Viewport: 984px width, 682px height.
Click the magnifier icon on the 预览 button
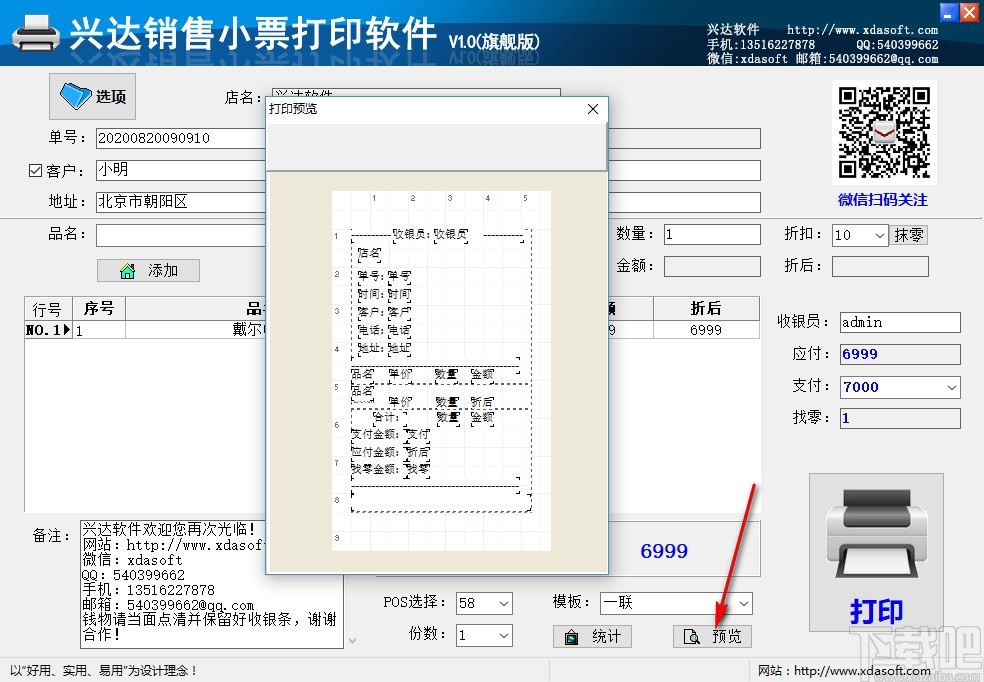693,636
